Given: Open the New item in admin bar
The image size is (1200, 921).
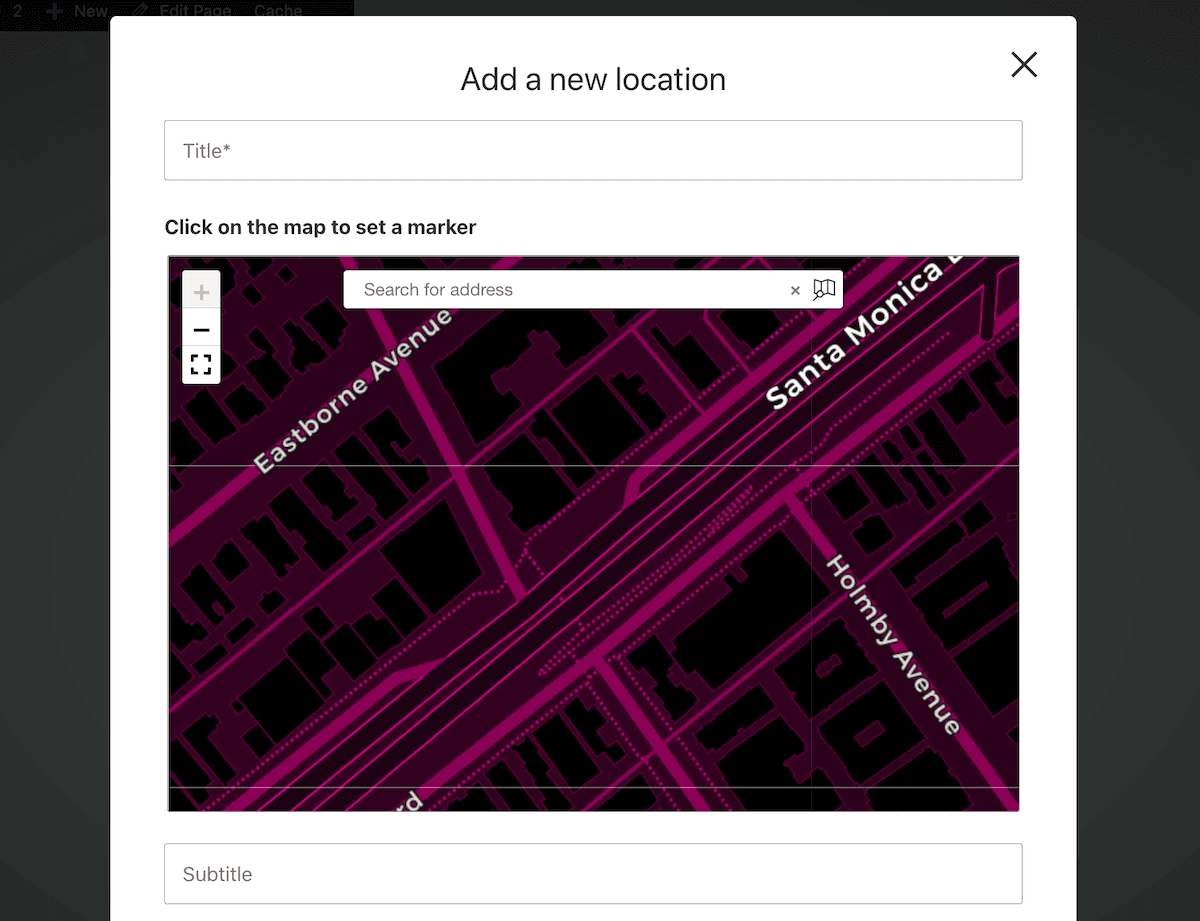Looking at the screenshot, I should click(x=78, y=11).
